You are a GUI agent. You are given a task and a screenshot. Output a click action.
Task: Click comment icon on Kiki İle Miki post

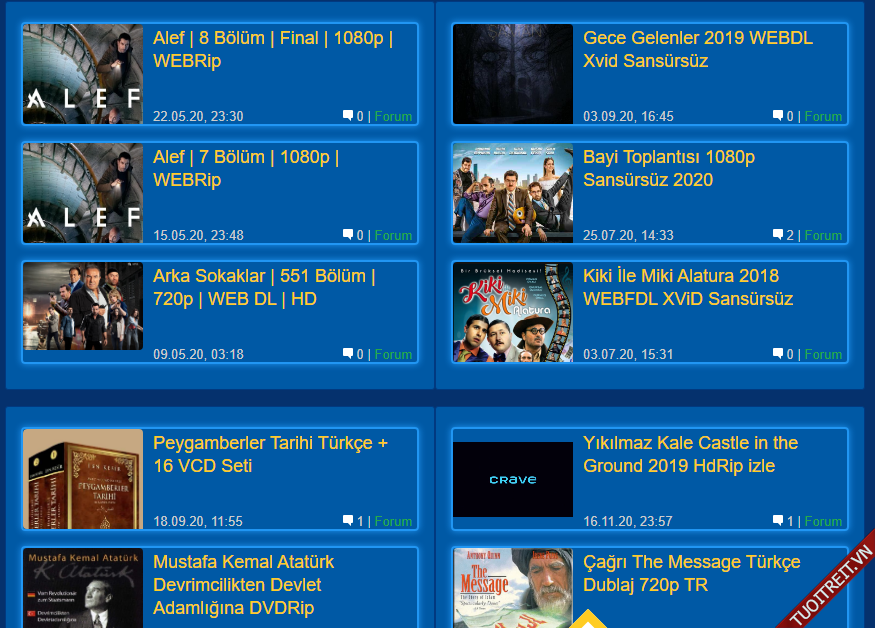(778, 353)
